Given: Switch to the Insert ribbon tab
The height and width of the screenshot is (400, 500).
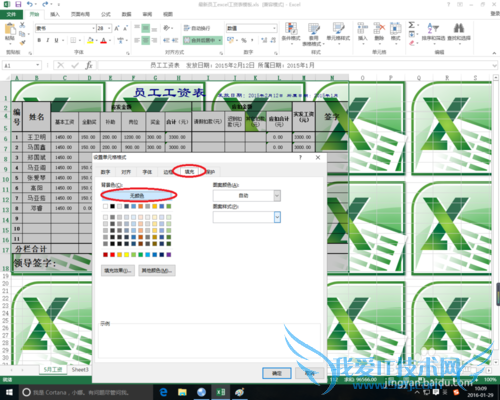Looking at the screenshot, I should (55, 14).
